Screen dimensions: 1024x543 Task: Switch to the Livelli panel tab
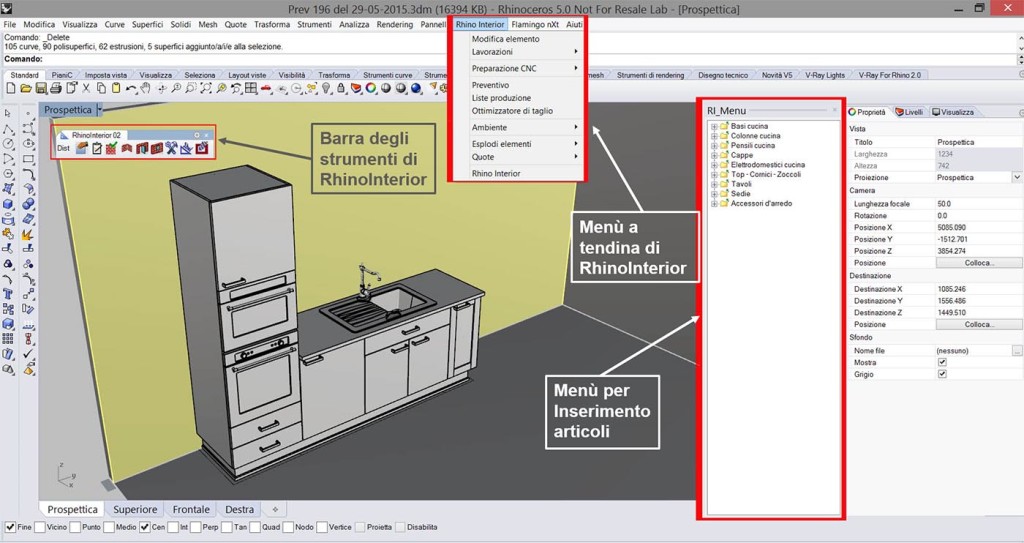click(x=909, y=112)
